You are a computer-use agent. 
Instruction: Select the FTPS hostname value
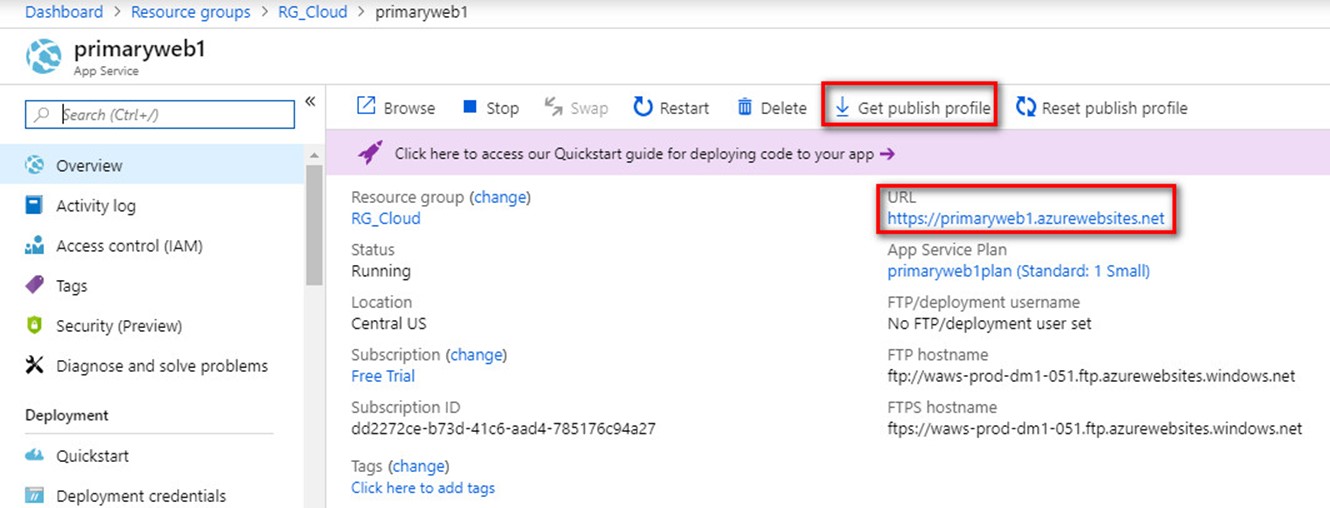pos(1095,428)
